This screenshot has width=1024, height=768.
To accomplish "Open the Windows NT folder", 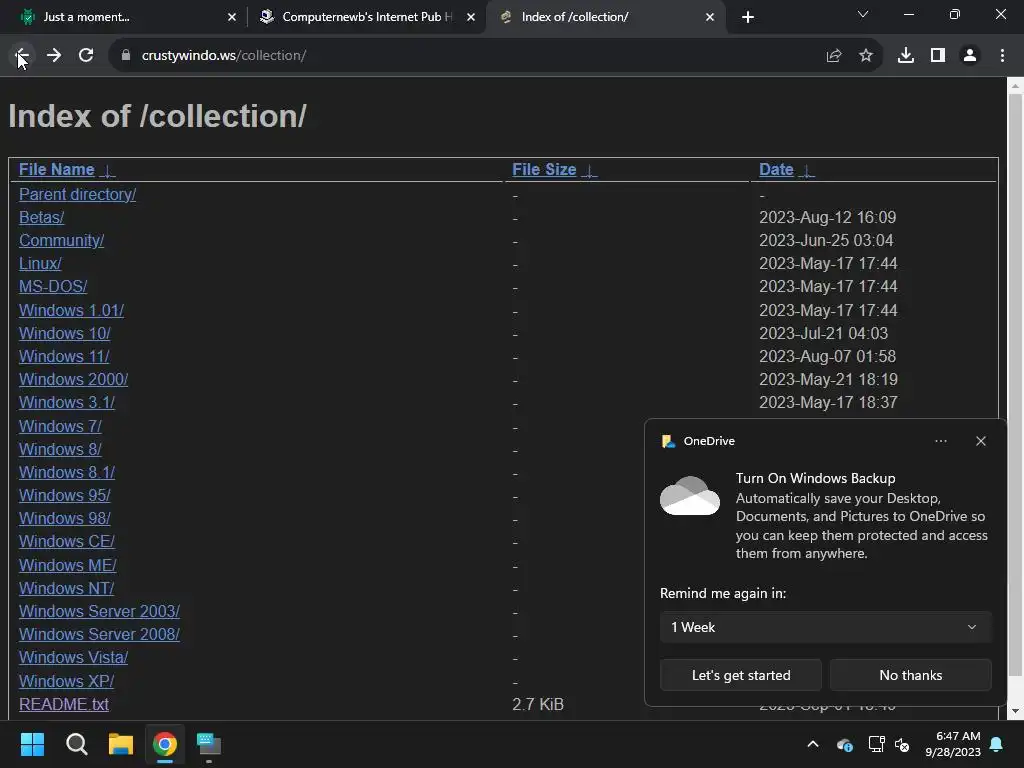I will click(67, 588).
